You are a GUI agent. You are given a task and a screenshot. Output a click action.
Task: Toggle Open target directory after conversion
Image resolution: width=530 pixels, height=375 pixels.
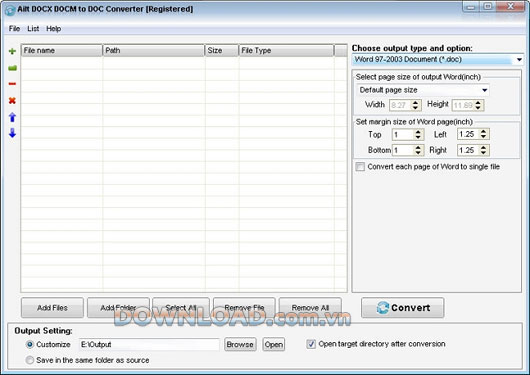[x=311, y=344]
